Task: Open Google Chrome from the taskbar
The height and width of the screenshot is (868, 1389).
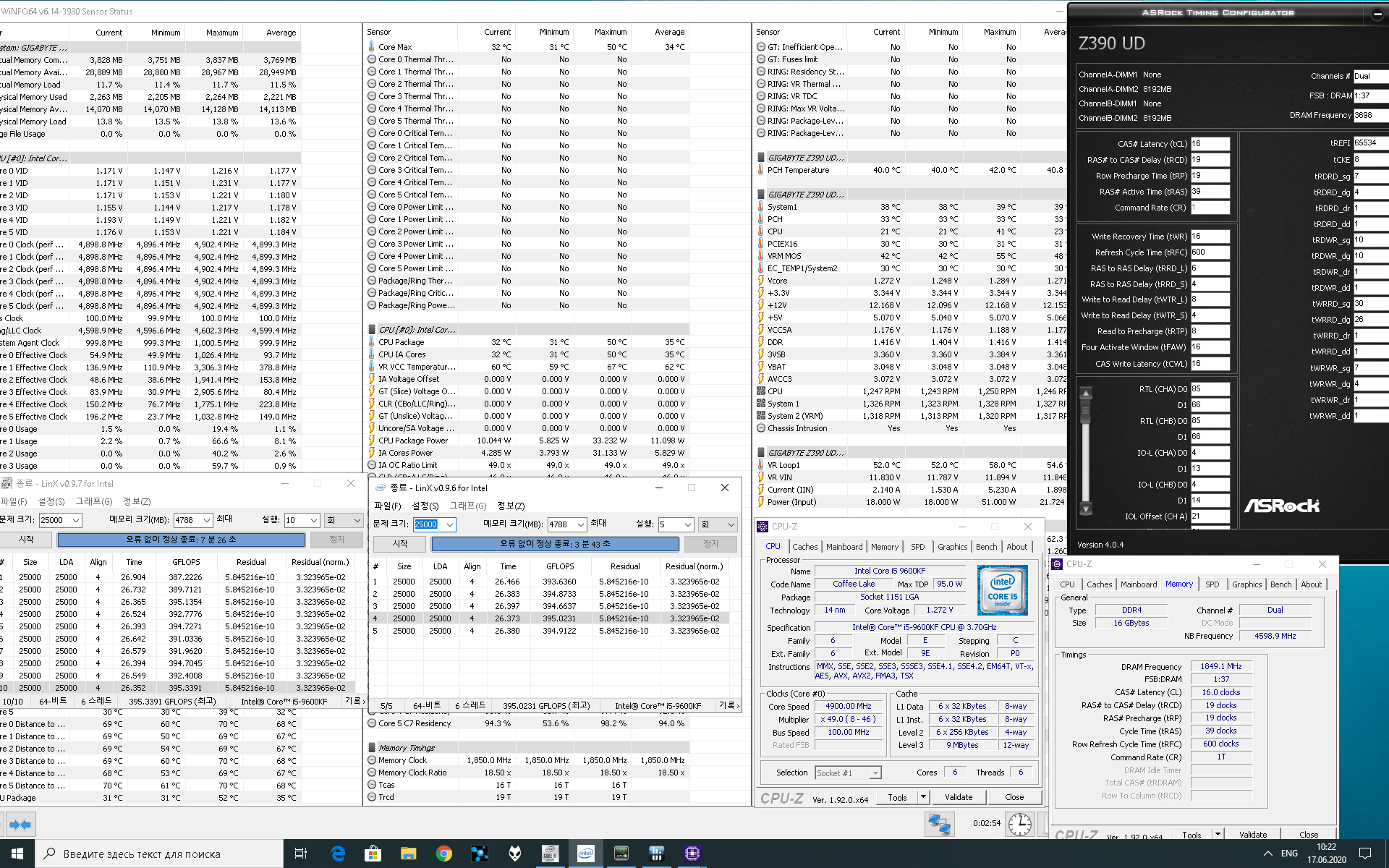Action: [x=443, y=854]
